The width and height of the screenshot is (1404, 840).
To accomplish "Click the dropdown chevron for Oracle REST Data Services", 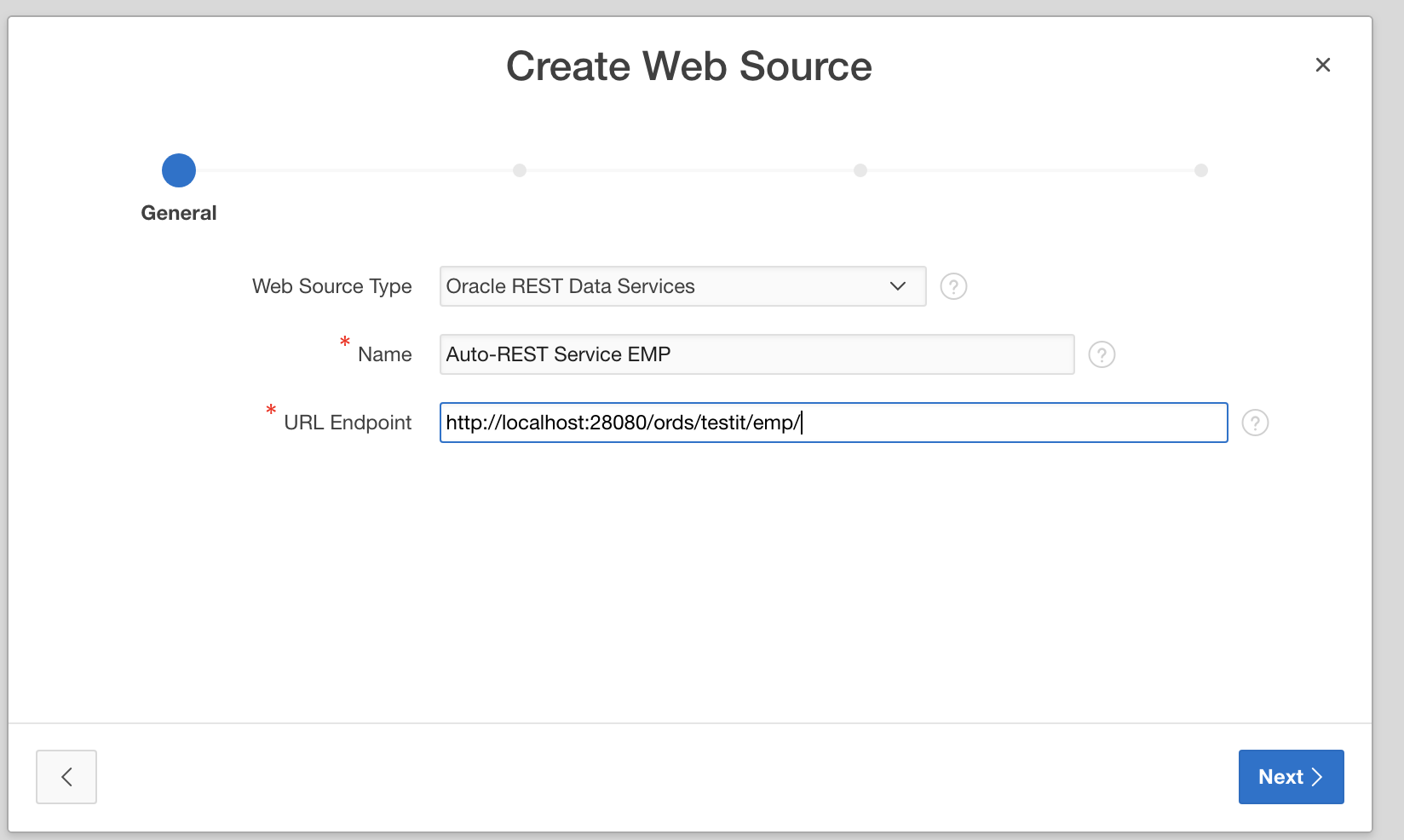I will [x=897, y=286].
